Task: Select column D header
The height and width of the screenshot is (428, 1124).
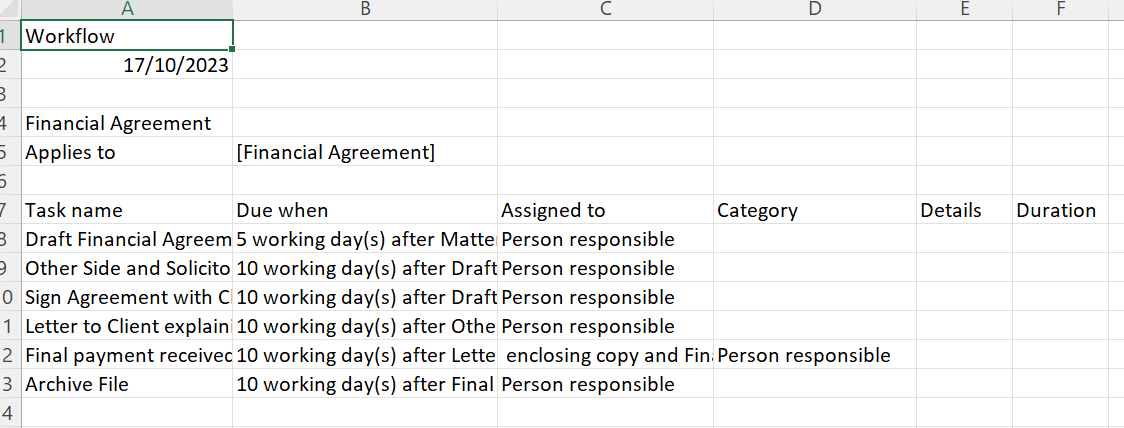Action: [x=815, y=9]
